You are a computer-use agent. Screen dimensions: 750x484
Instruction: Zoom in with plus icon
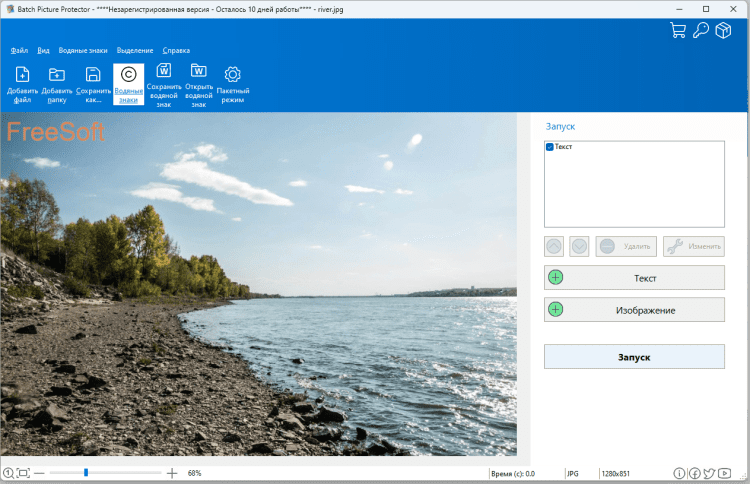click(172, 473)
